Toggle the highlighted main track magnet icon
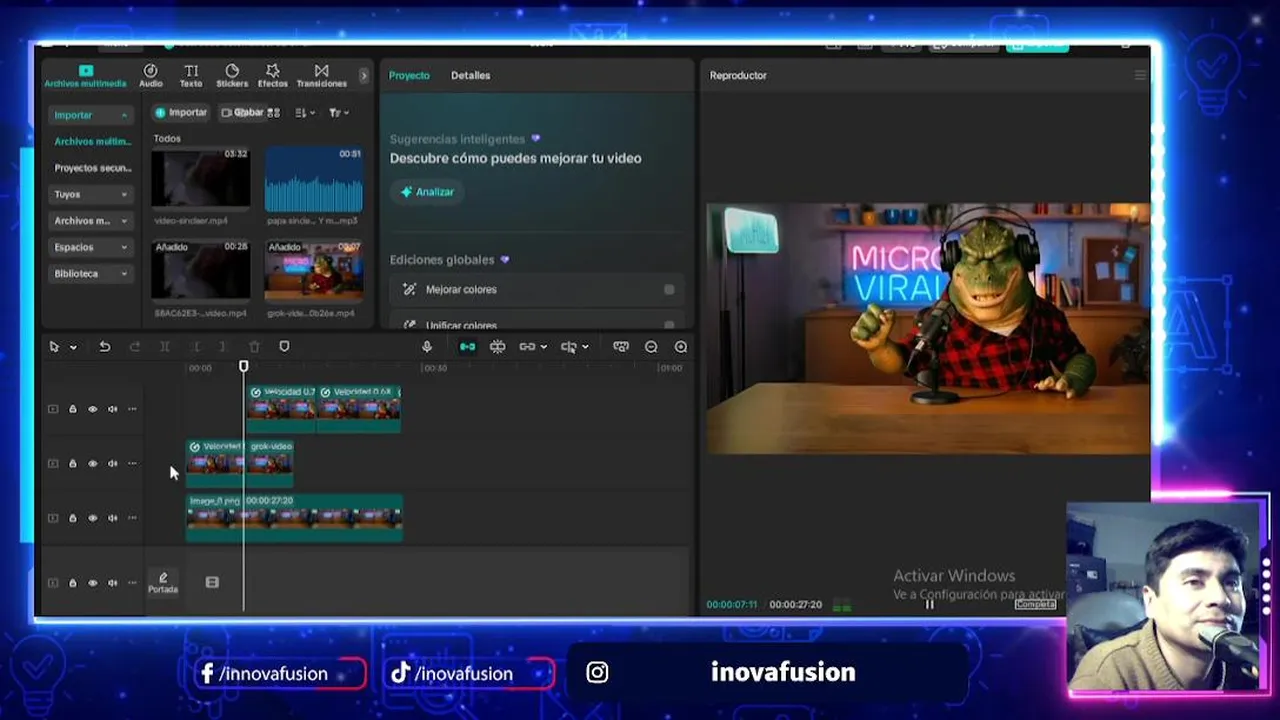 click(x=467, y=347)
